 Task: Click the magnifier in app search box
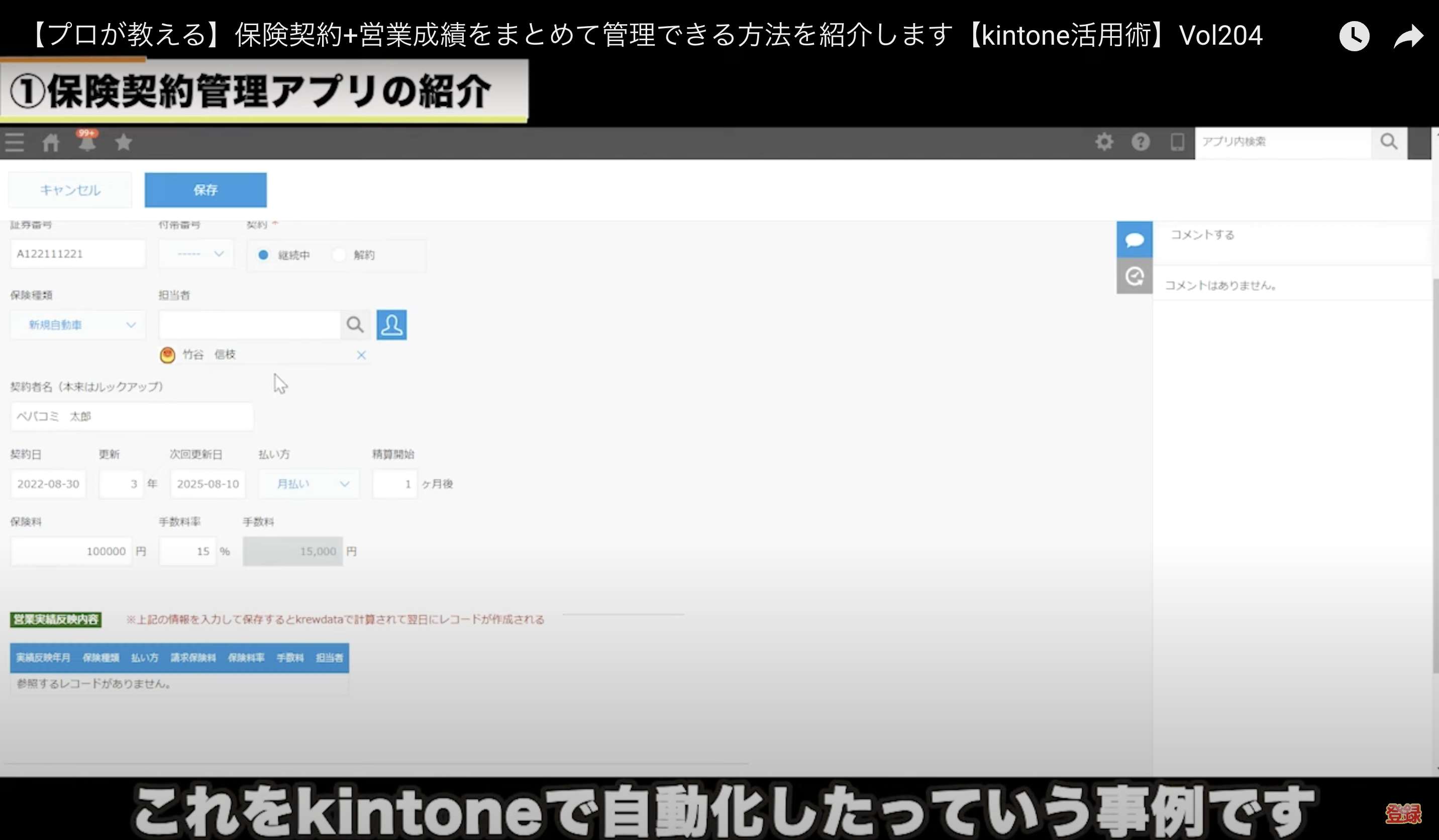(x=1389, y=142)
